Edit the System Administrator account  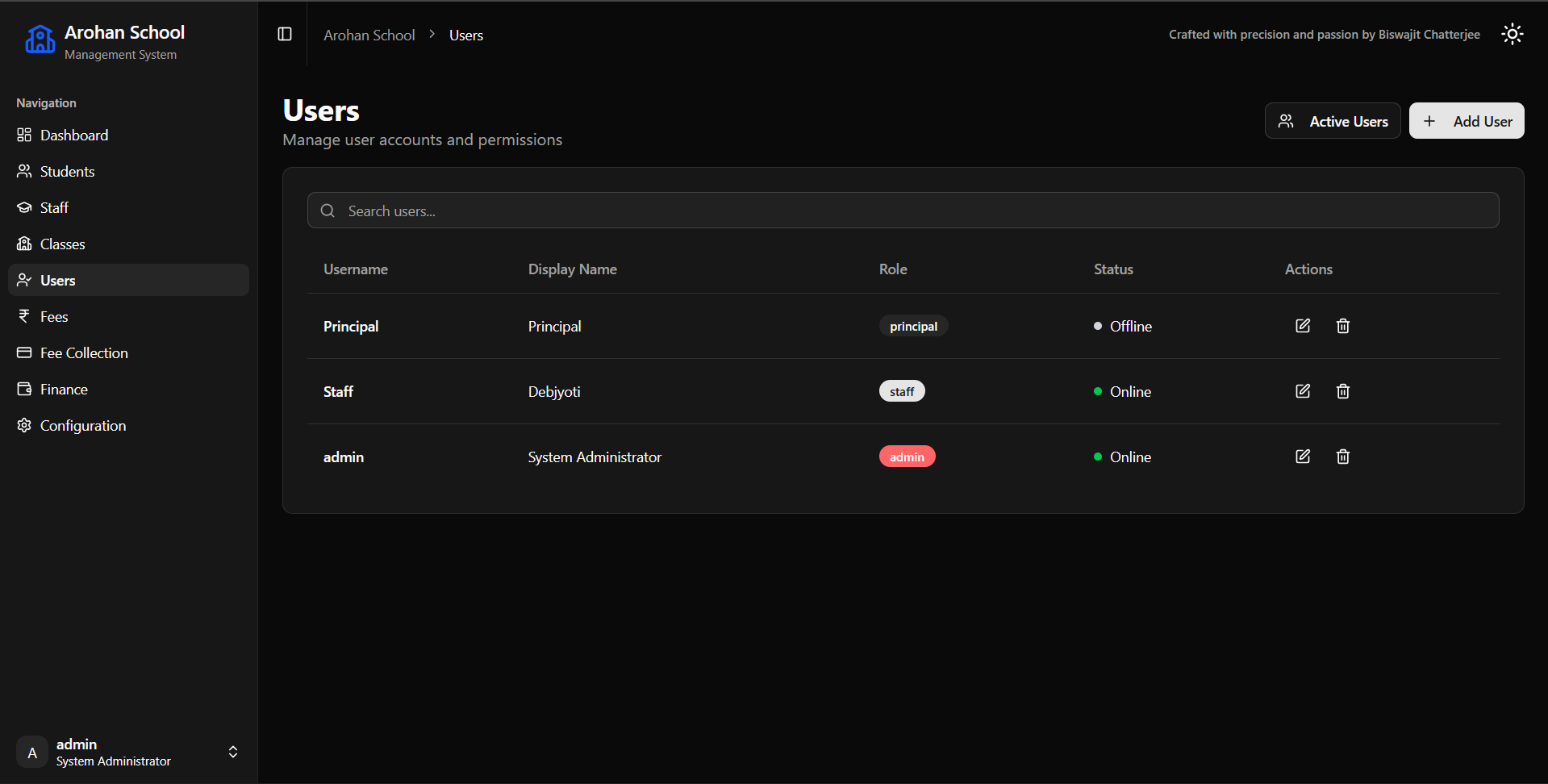pos(1302,457)
